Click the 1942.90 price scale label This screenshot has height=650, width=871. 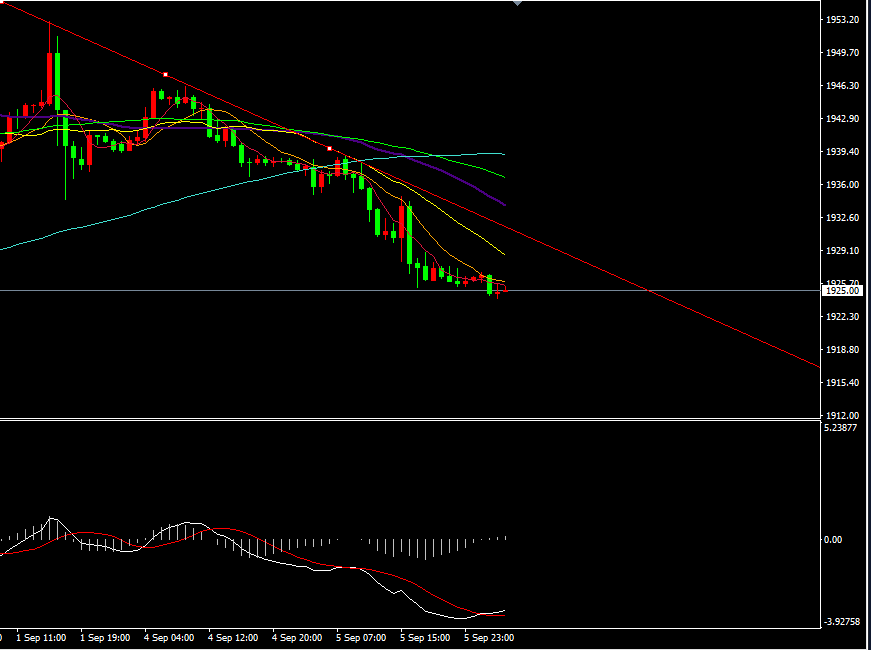click(843, 119)
